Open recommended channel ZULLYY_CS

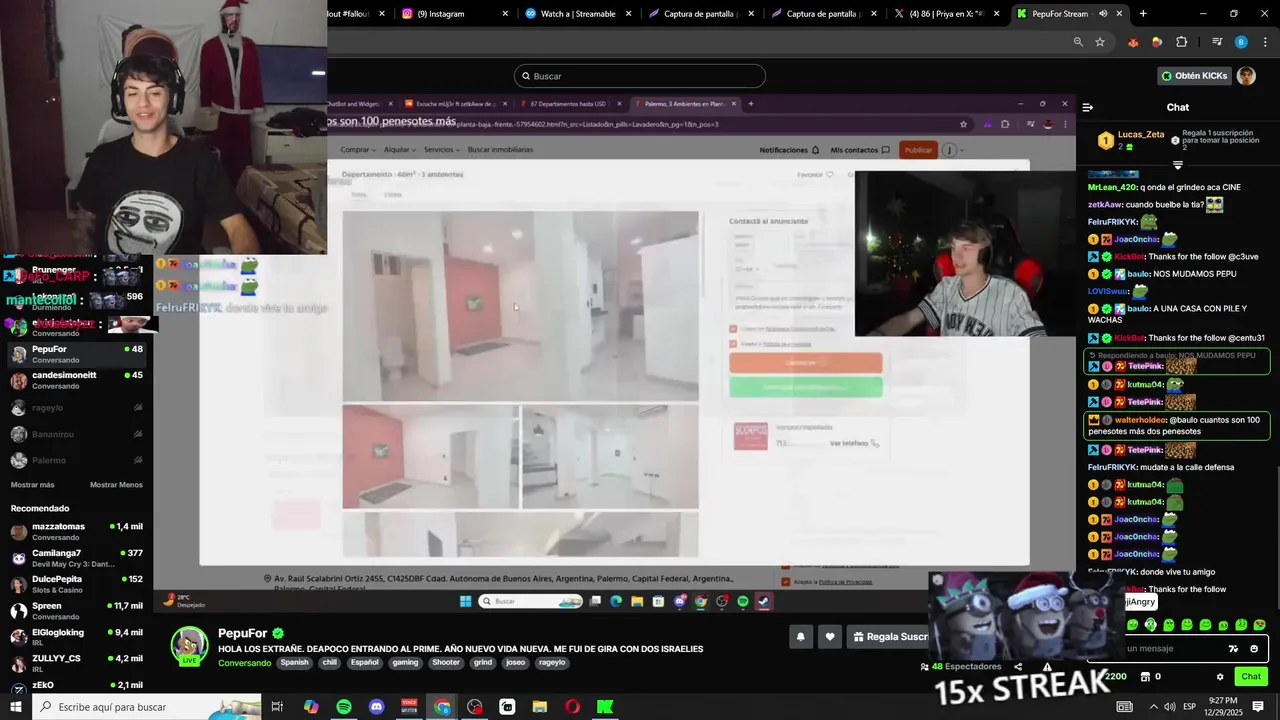(77, 664)
